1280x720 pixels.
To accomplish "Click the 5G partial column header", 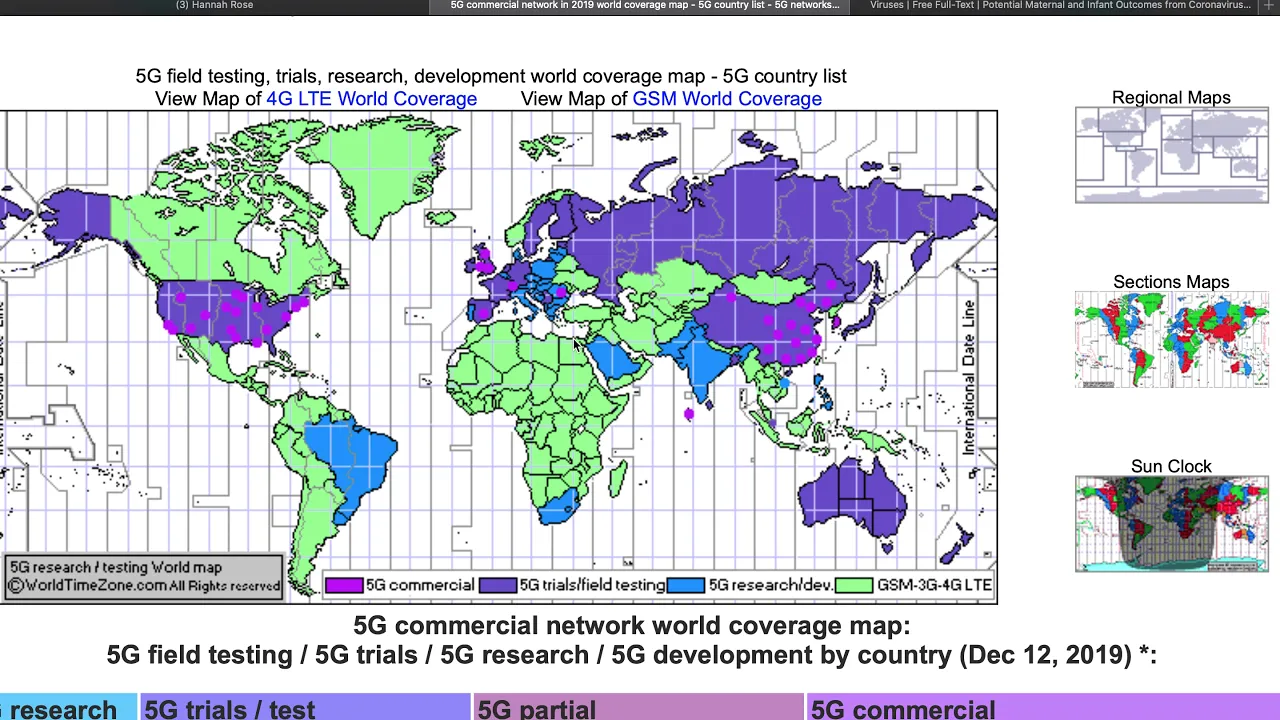I will (537, 709).
